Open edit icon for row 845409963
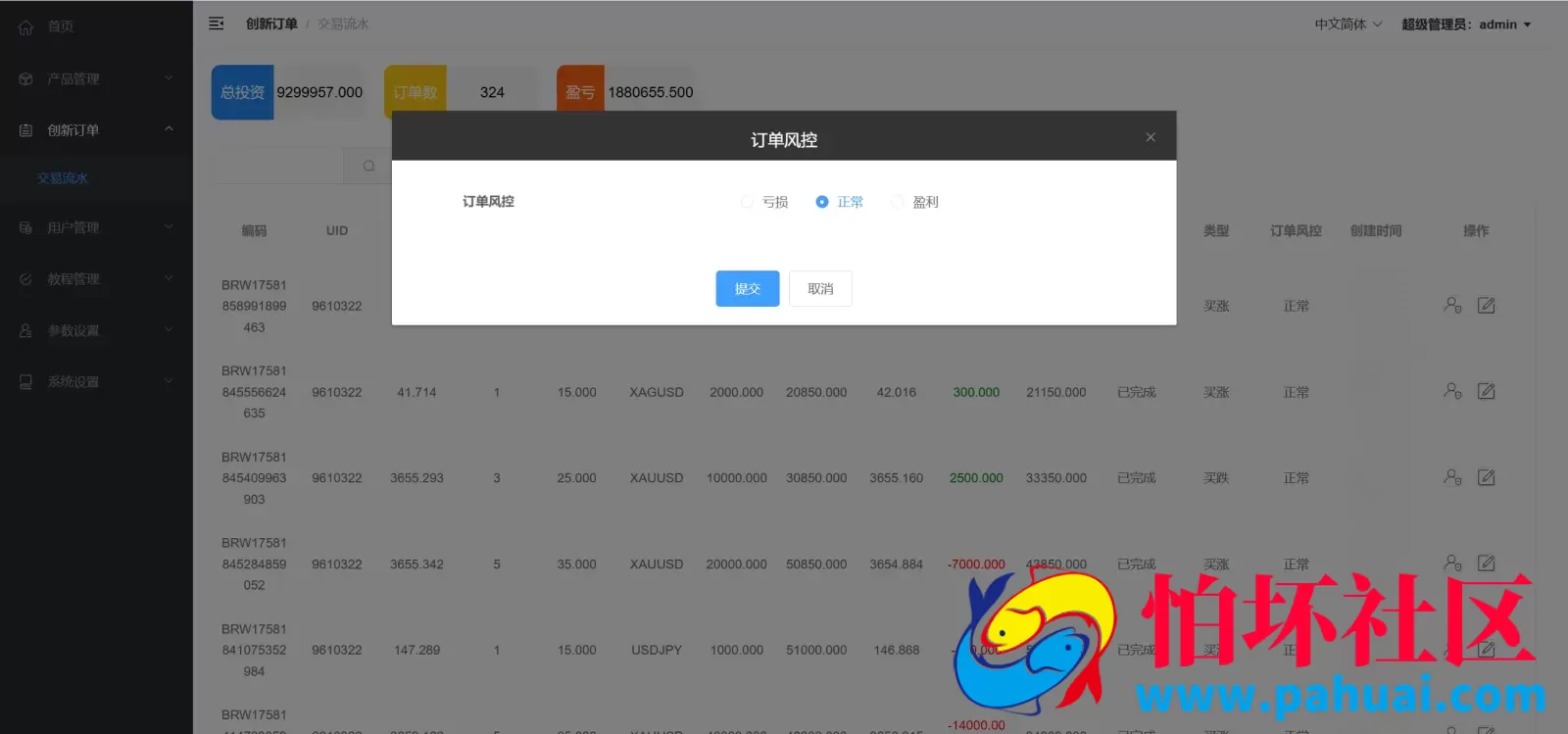 click(1487, 477)
